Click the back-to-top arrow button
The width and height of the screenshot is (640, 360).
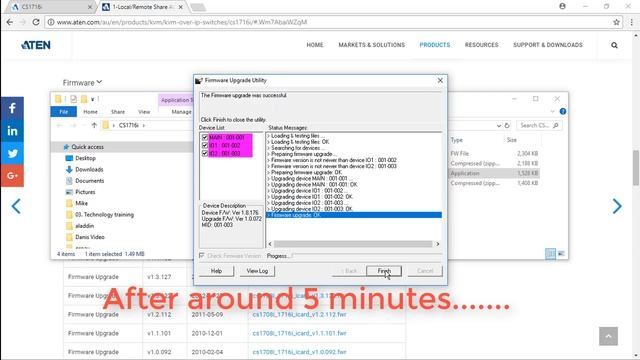[x=608, y=336]
